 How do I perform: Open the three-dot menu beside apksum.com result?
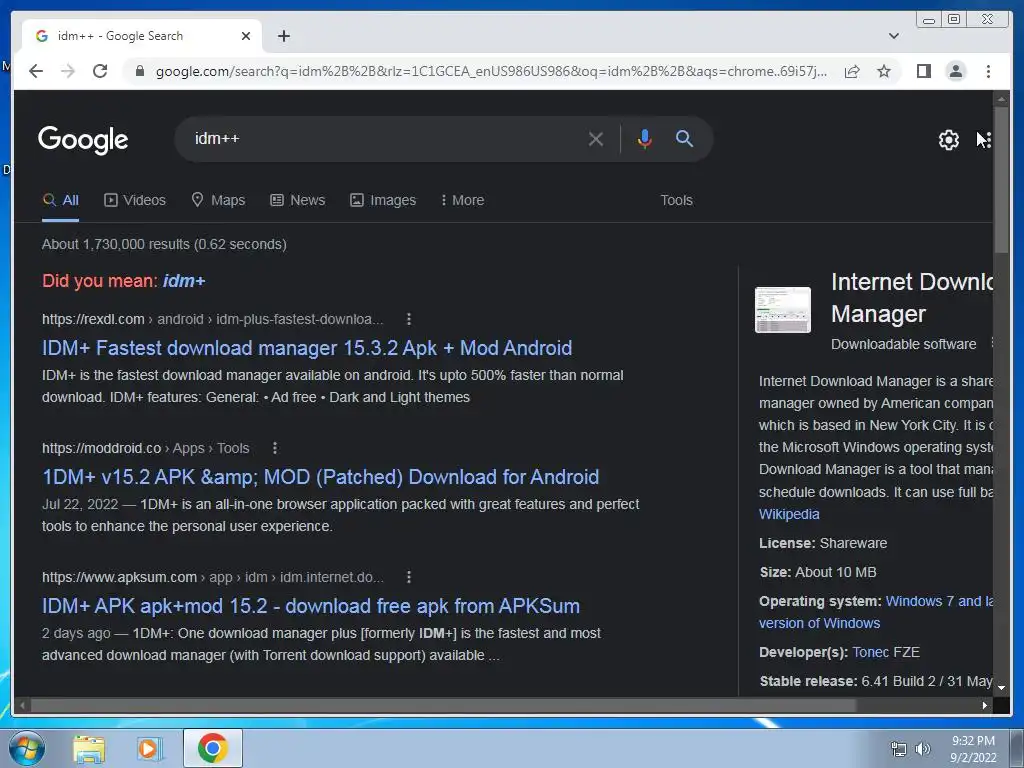[409, 577]
